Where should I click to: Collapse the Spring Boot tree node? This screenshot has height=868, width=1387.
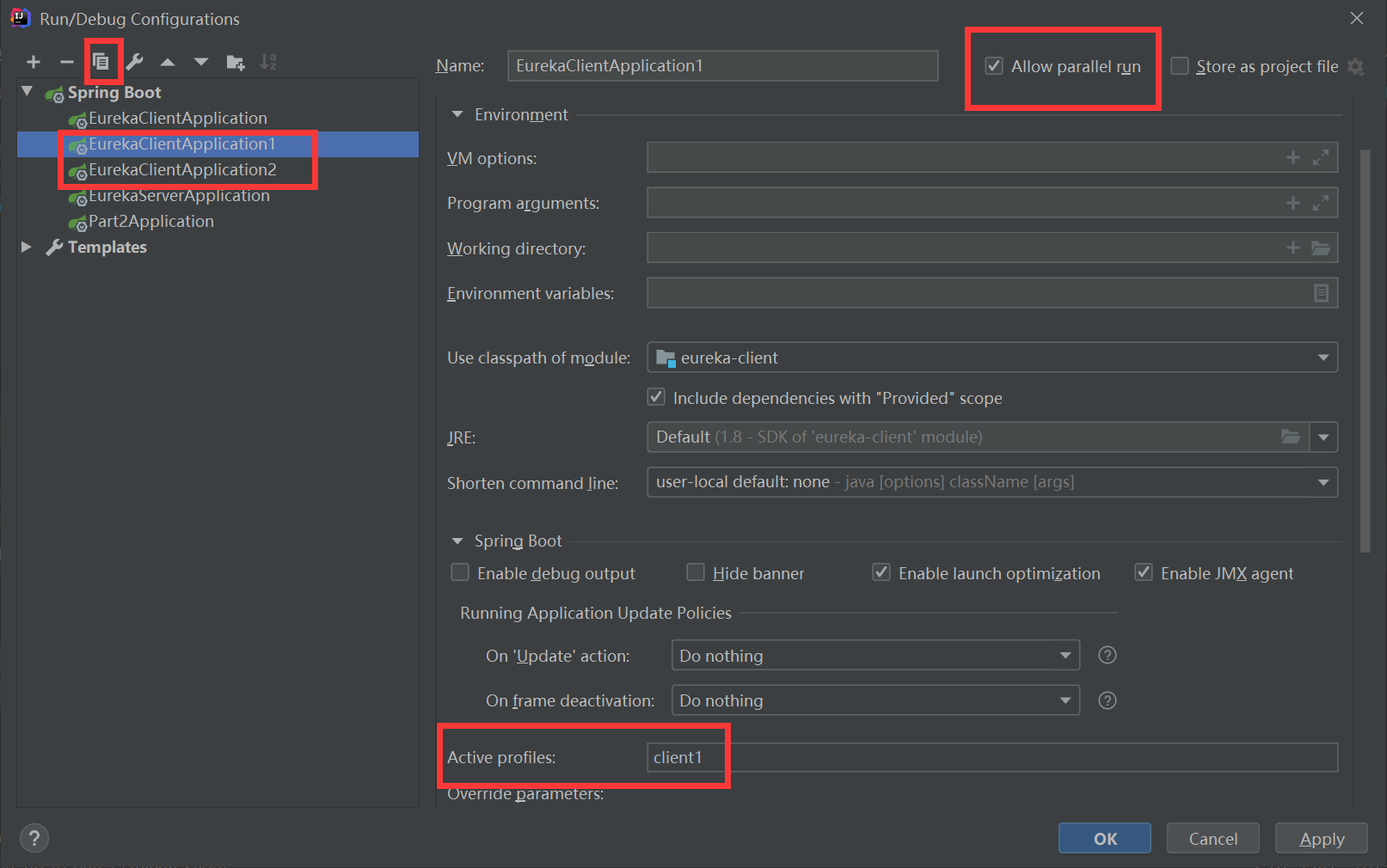pos(28,91)
